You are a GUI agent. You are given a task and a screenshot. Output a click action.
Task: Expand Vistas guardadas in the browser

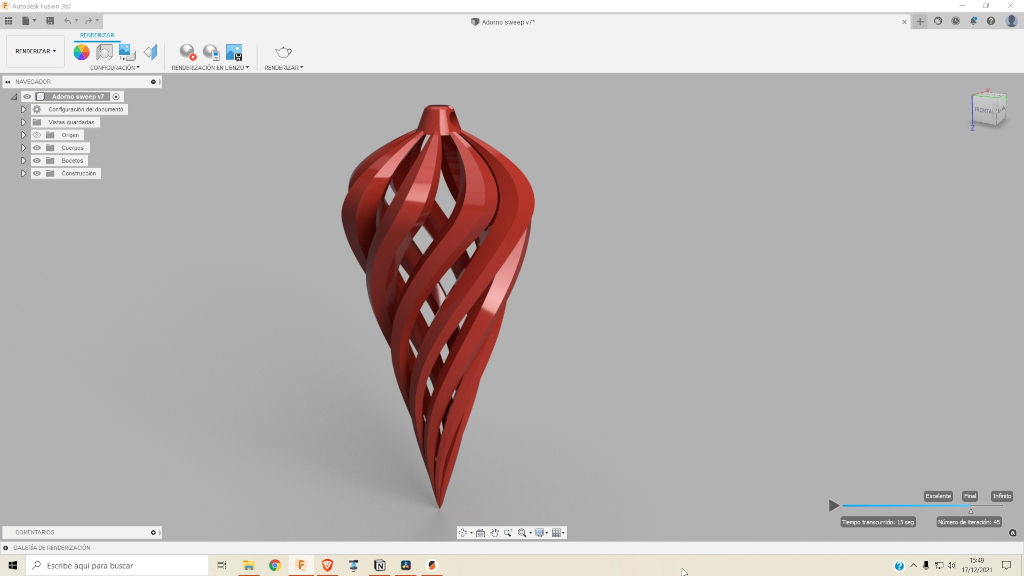click(23, 122)
